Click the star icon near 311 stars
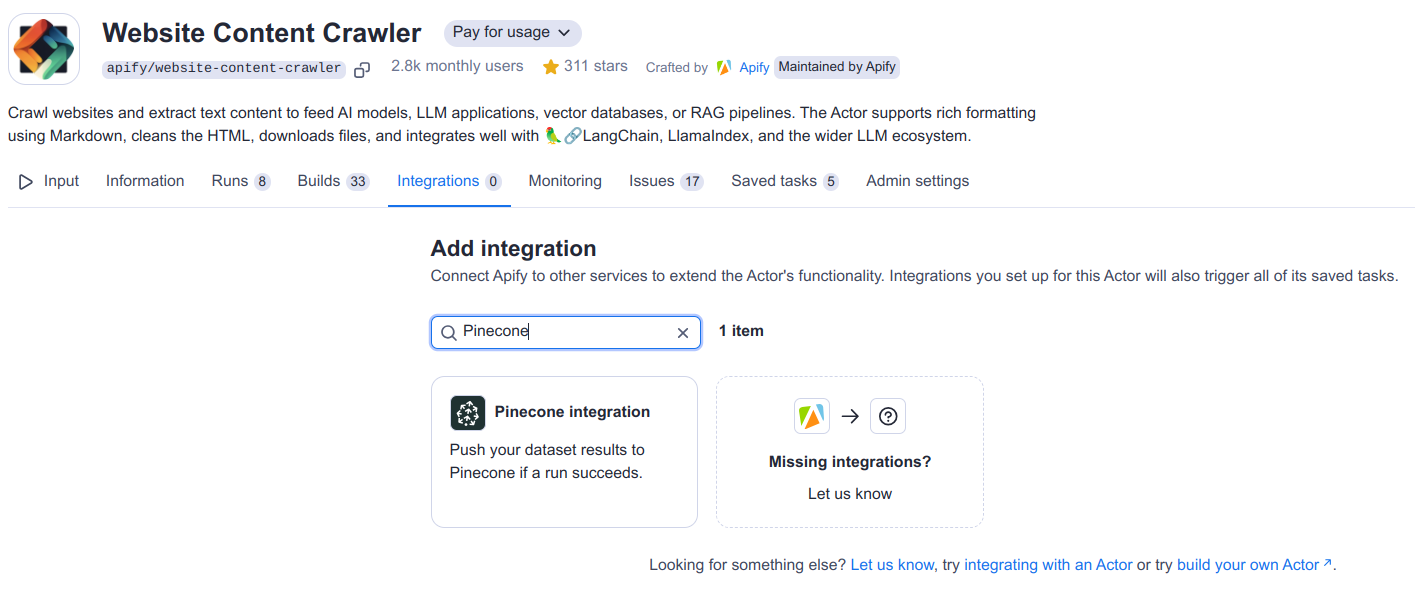 (551, 67)
